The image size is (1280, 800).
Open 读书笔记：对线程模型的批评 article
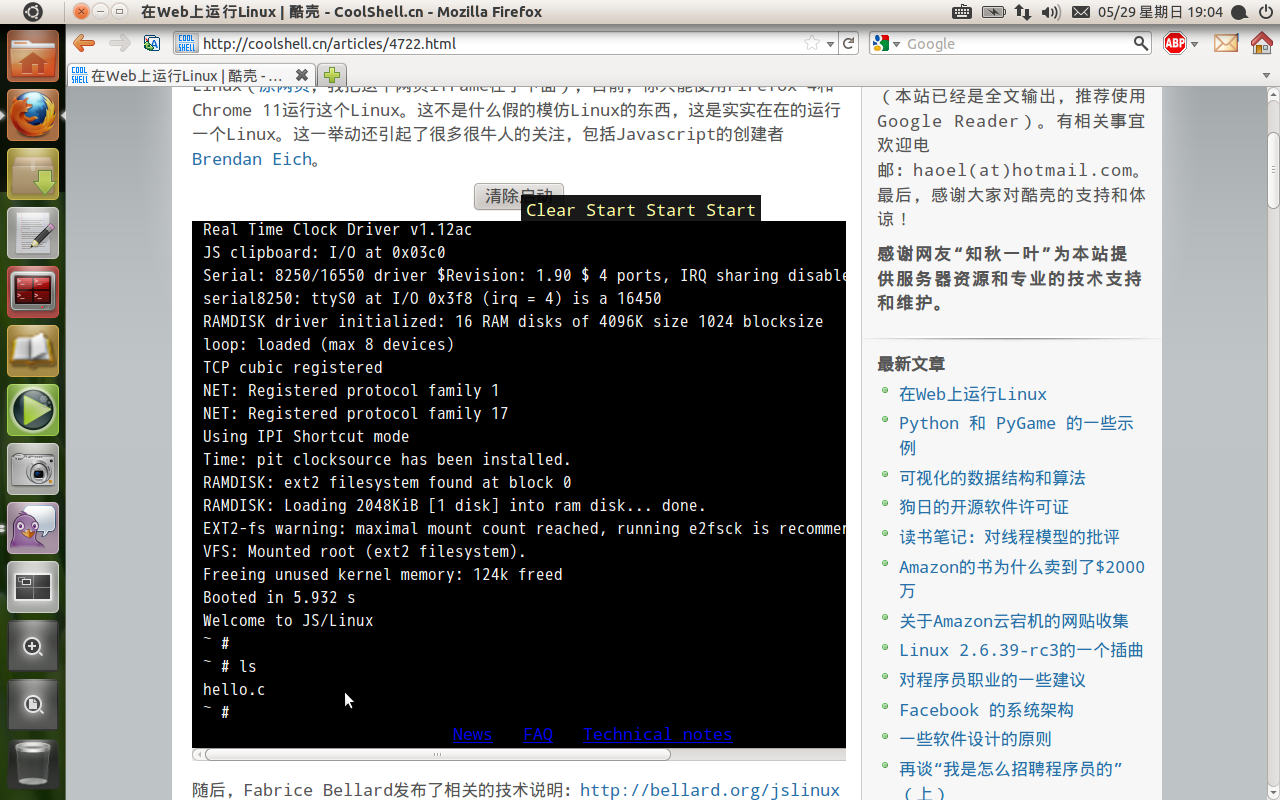pos(1009,537)
